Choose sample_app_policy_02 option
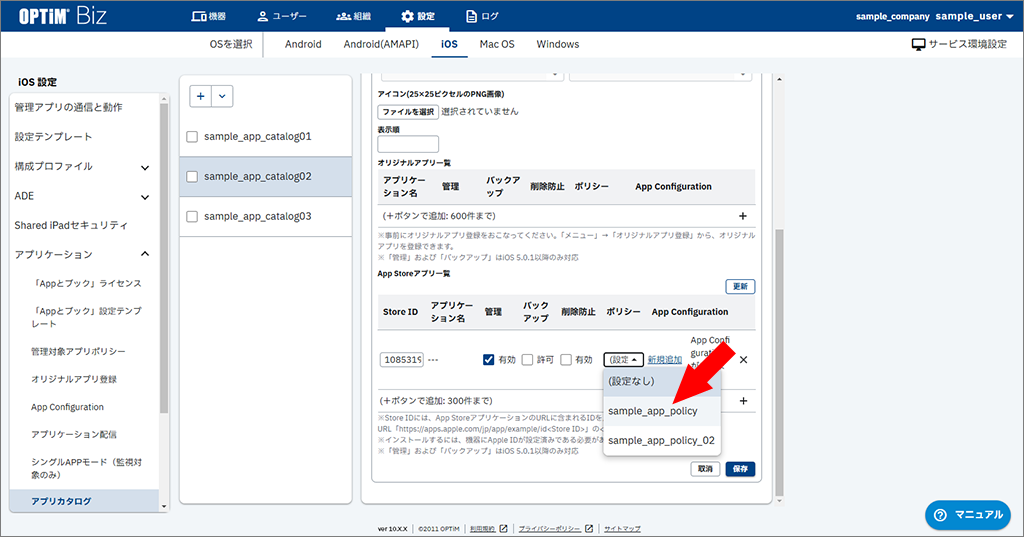 coord(662,440)
